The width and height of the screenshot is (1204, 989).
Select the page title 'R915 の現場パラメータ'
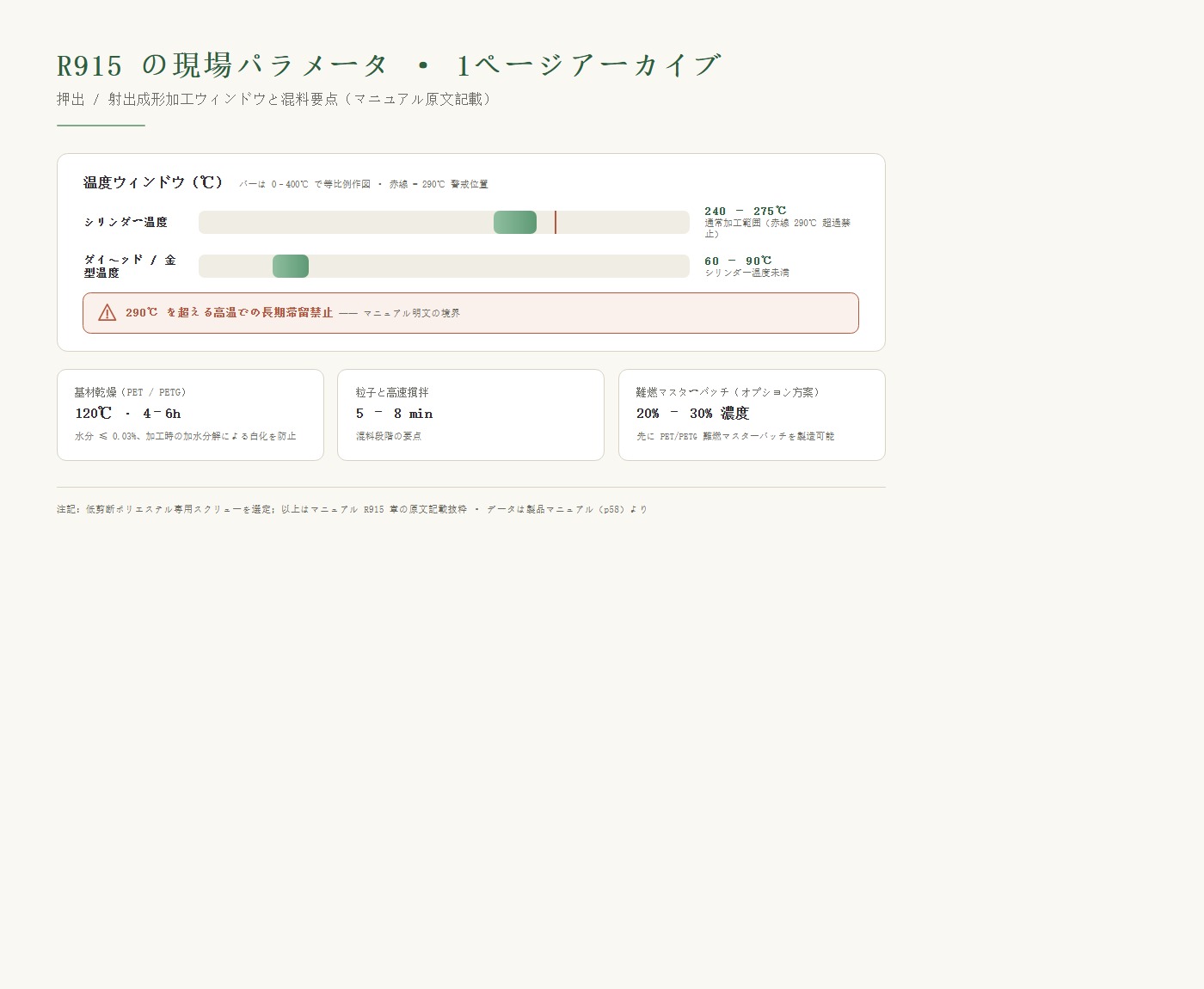pyautogui.click(x=223, y=65)
